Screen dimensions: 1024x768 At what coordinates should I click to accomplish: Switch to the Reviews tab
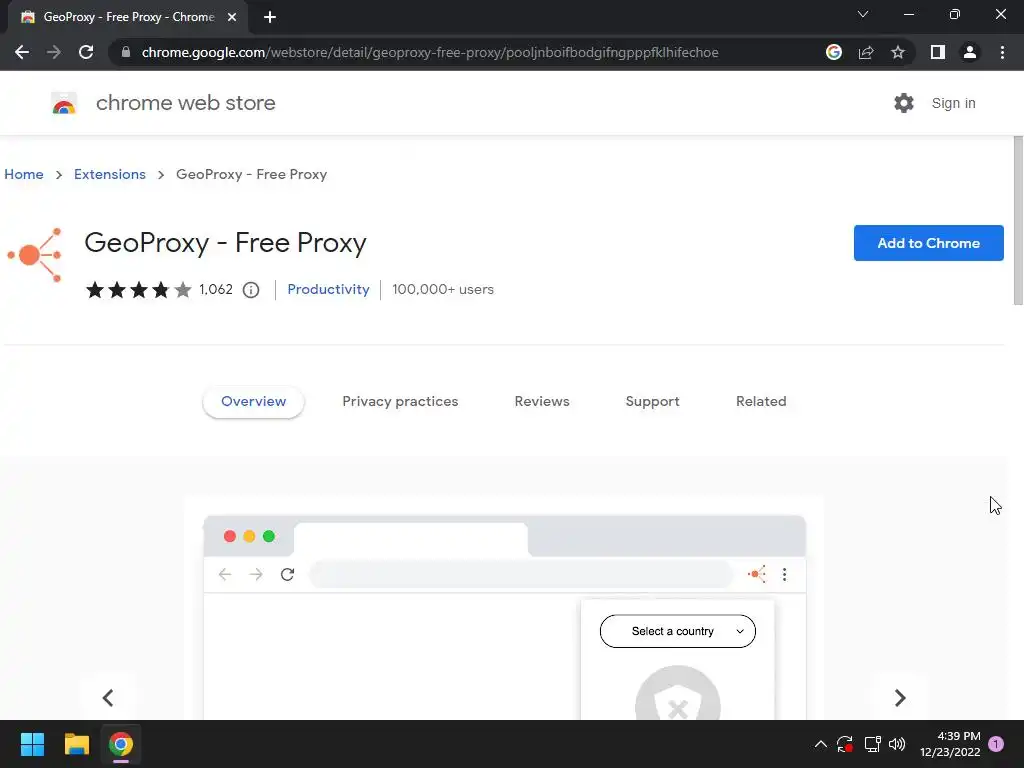pyautogui.click(x=542, y=402)
